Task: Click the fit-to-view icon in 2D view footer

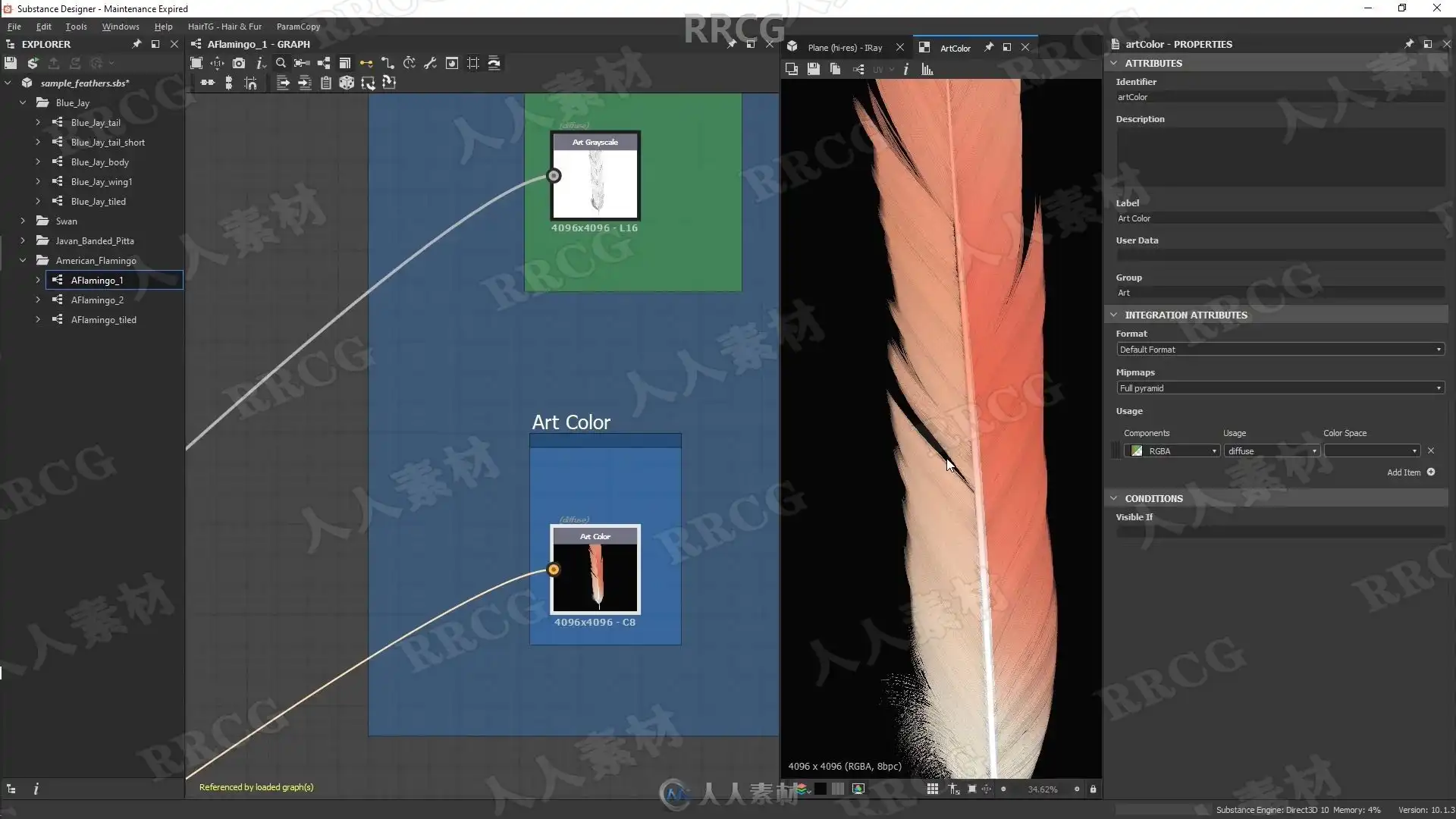Action: 971,789
